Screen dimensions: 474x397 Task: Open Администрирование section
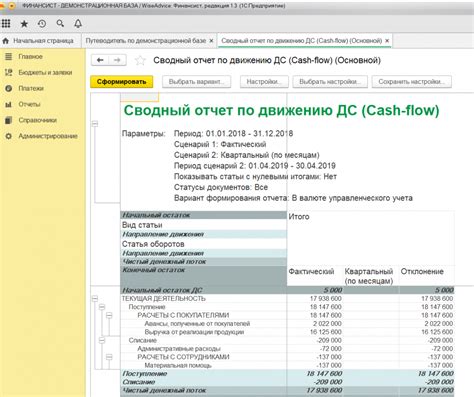[48, 136]
